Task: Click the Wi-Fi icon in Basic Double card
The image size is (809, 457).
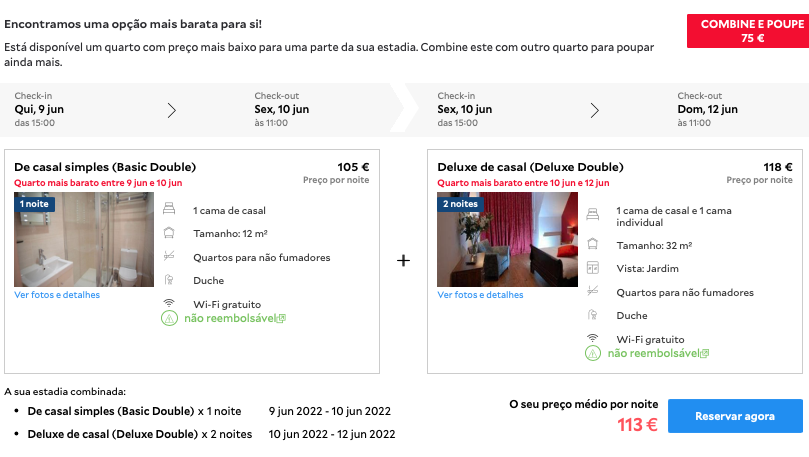Action: 169,303
